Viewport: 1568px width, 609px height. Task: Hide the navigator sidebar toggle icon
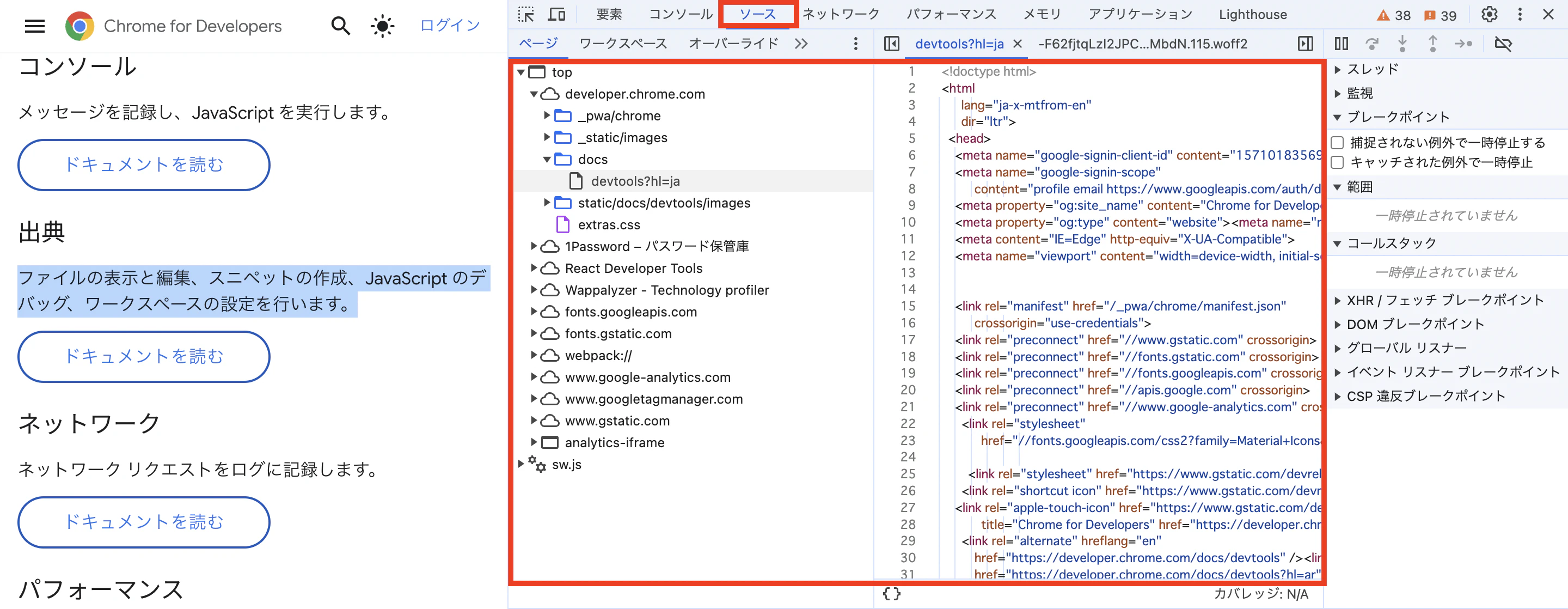891,43
